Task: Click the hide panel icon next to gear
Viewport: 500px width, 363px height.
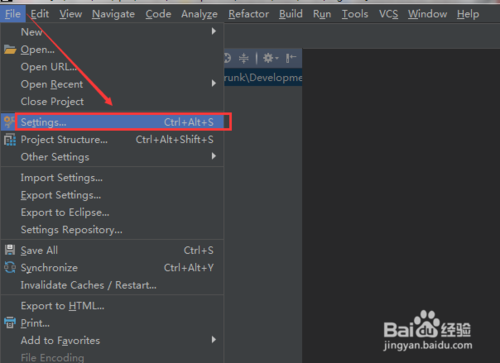Action: (x=291, y=58)
